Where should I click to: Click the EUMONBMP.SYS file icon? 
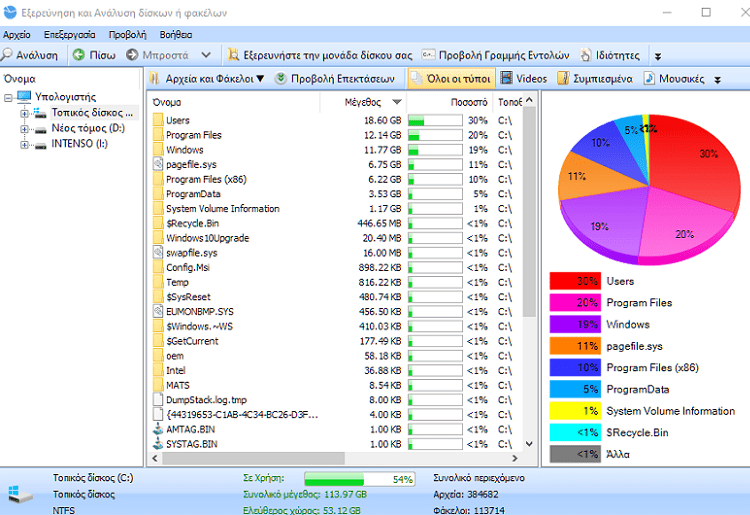pyautogui.click(x=158, y=311)
